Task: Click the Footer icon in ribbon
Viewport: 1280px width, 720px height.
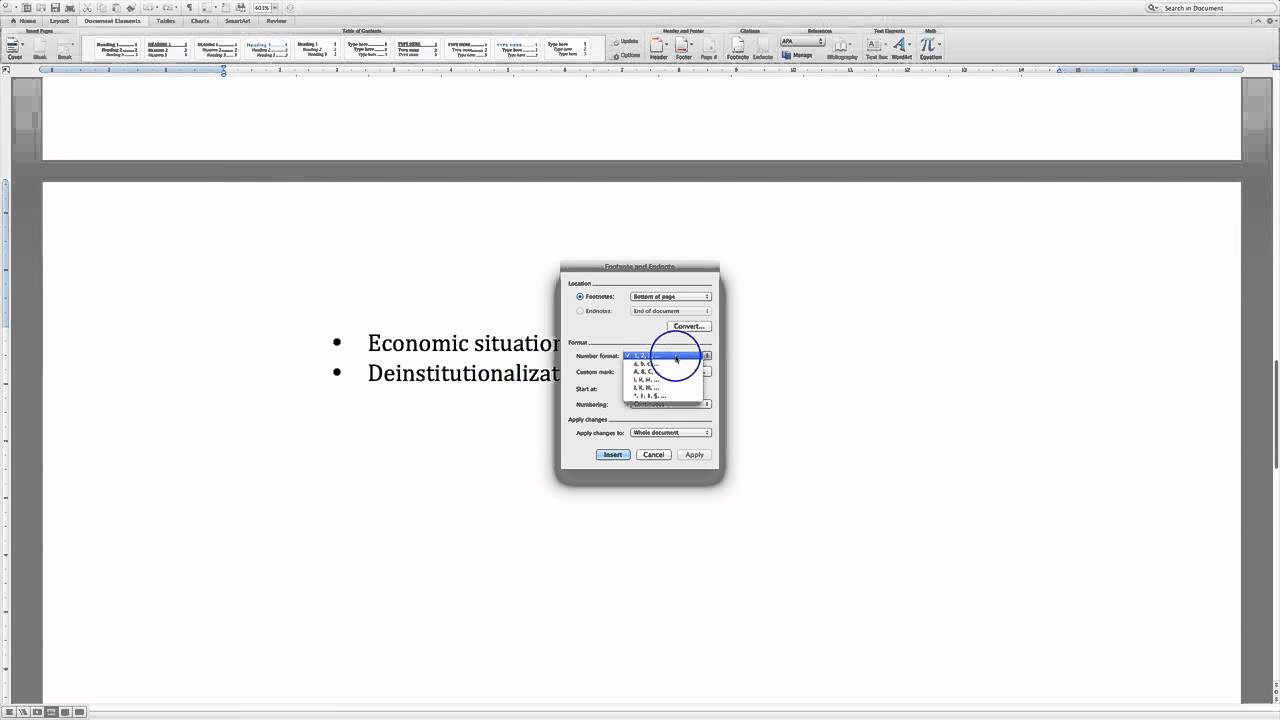Action: pos(683,49)
